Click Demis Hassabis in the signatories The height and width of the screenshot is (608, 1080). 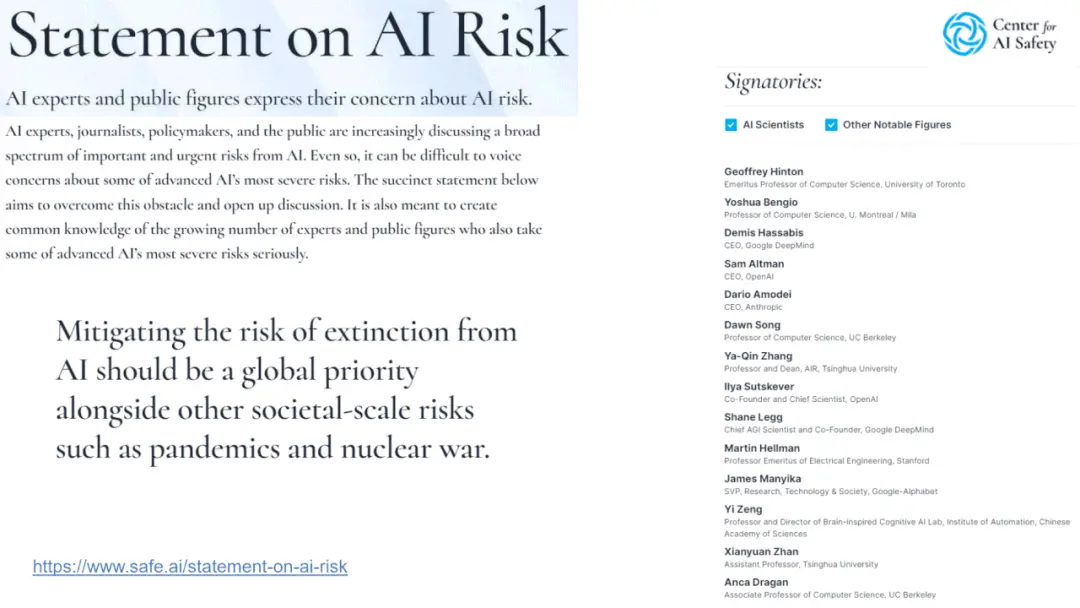(762, 233)
